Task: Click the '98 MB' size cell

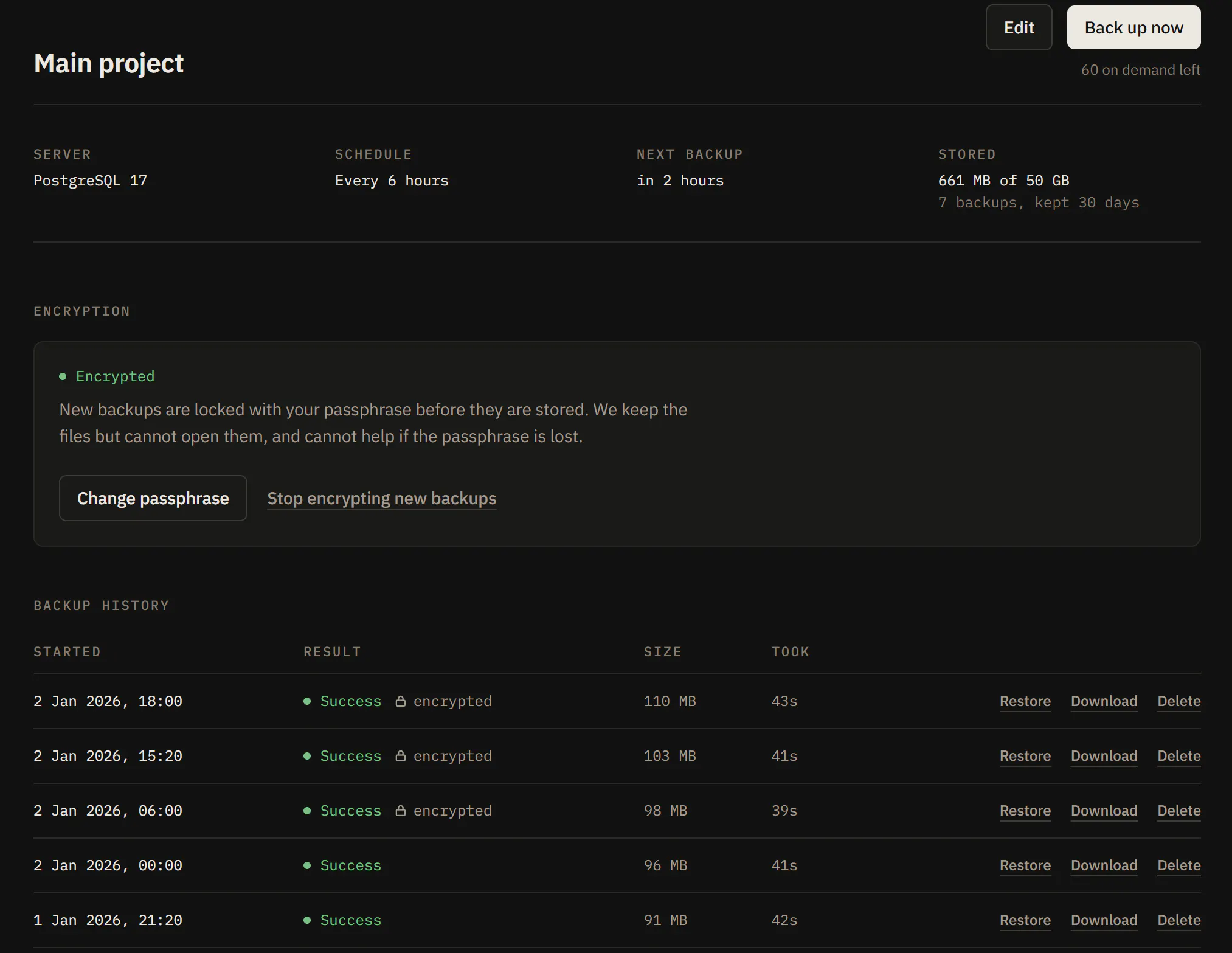Action: click(x=665, y=811)
